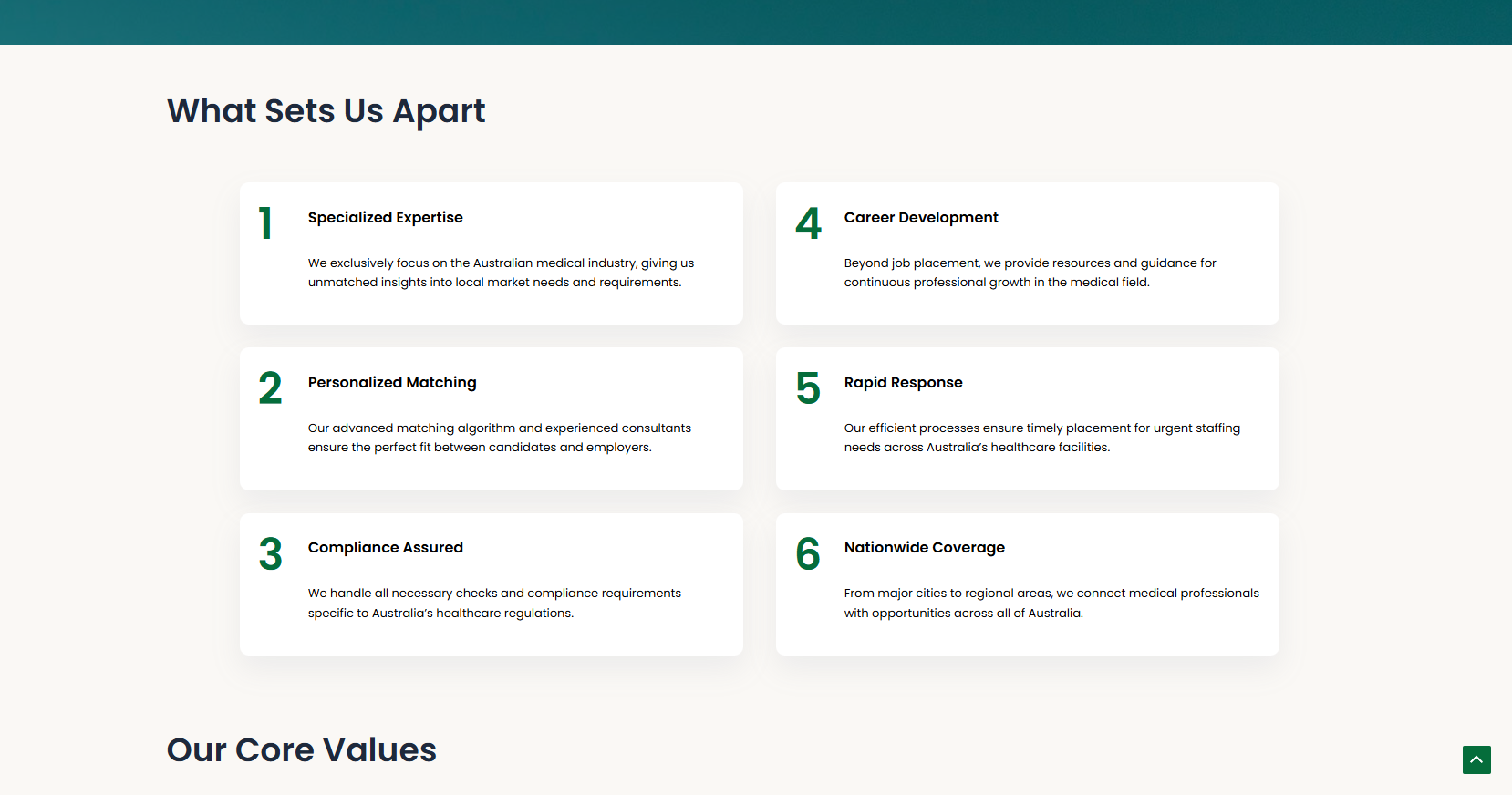The width and height of the screenshot is (1512, 795).
Task: Click the large green number 5
Action: [808, 388]
